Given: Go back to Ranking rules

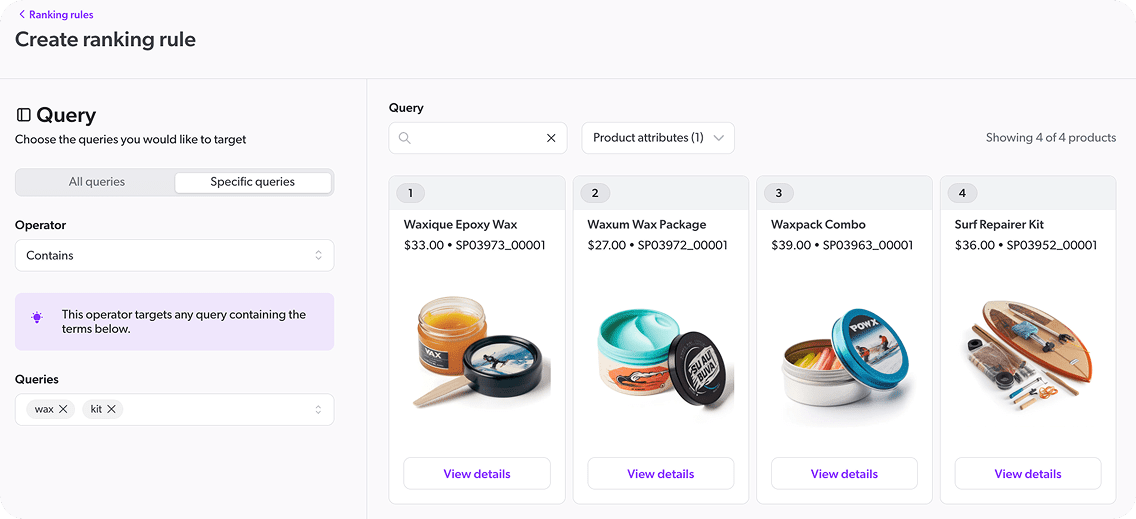Looking at the screenshot, I should pos(61,15).
